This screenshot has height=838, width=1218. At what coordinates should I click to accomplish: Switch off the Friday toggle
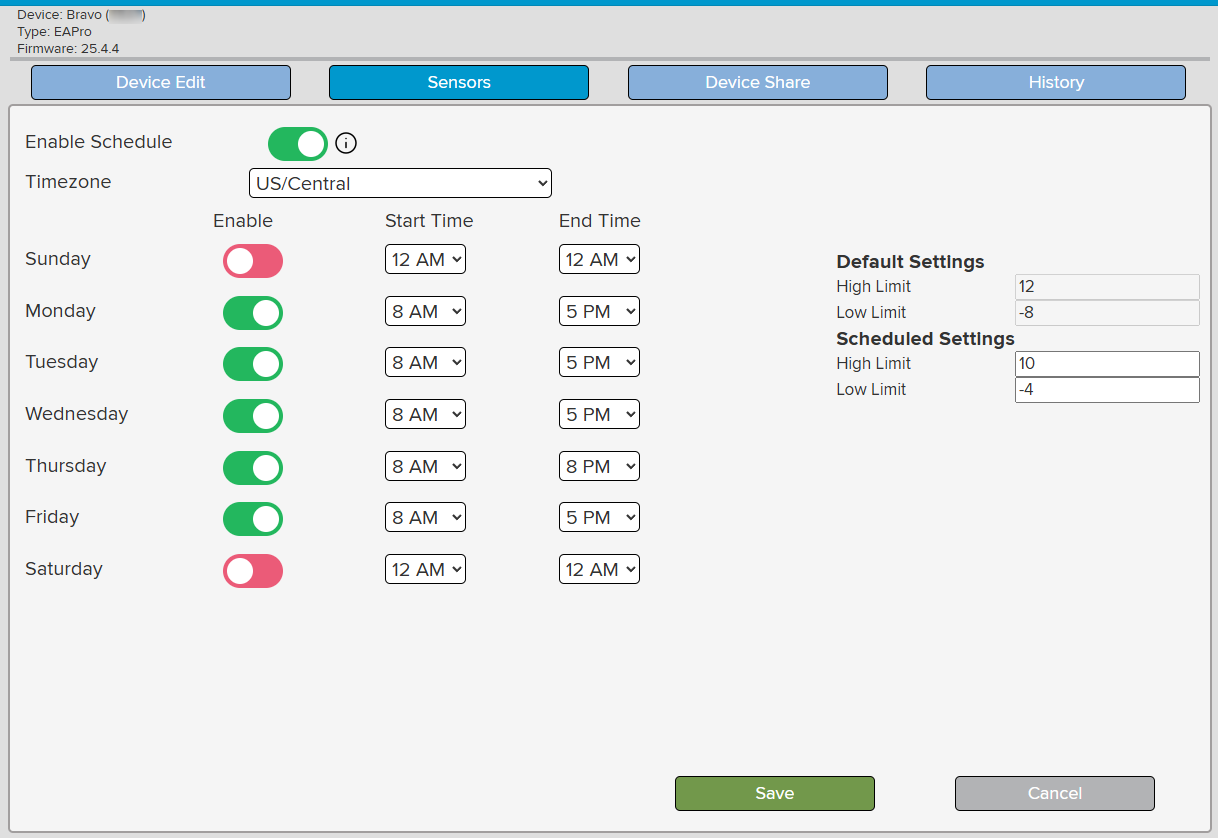coord(253,519)
